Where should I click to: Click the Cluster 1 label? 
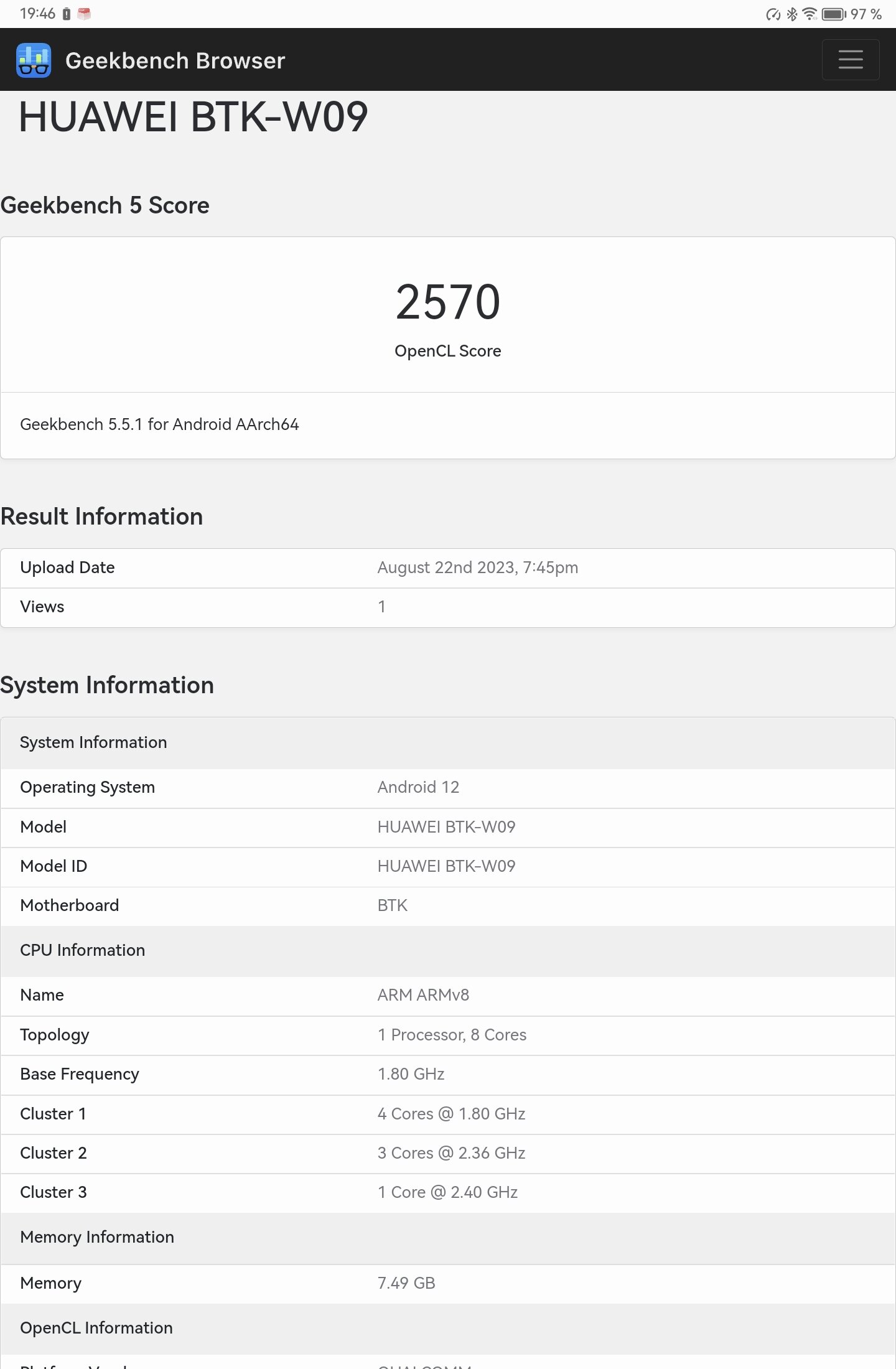pyautogui.click(x=53, y=1114)
